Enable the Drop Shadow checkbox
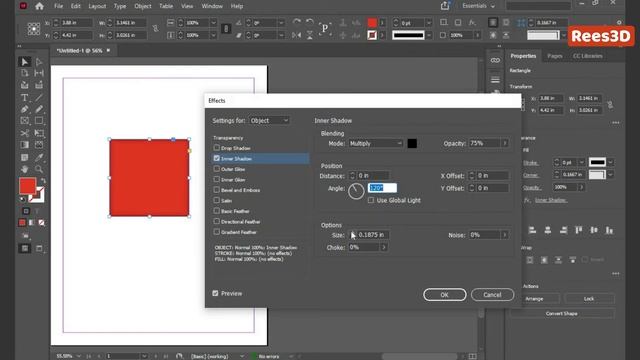 click(x=217, y=148)
